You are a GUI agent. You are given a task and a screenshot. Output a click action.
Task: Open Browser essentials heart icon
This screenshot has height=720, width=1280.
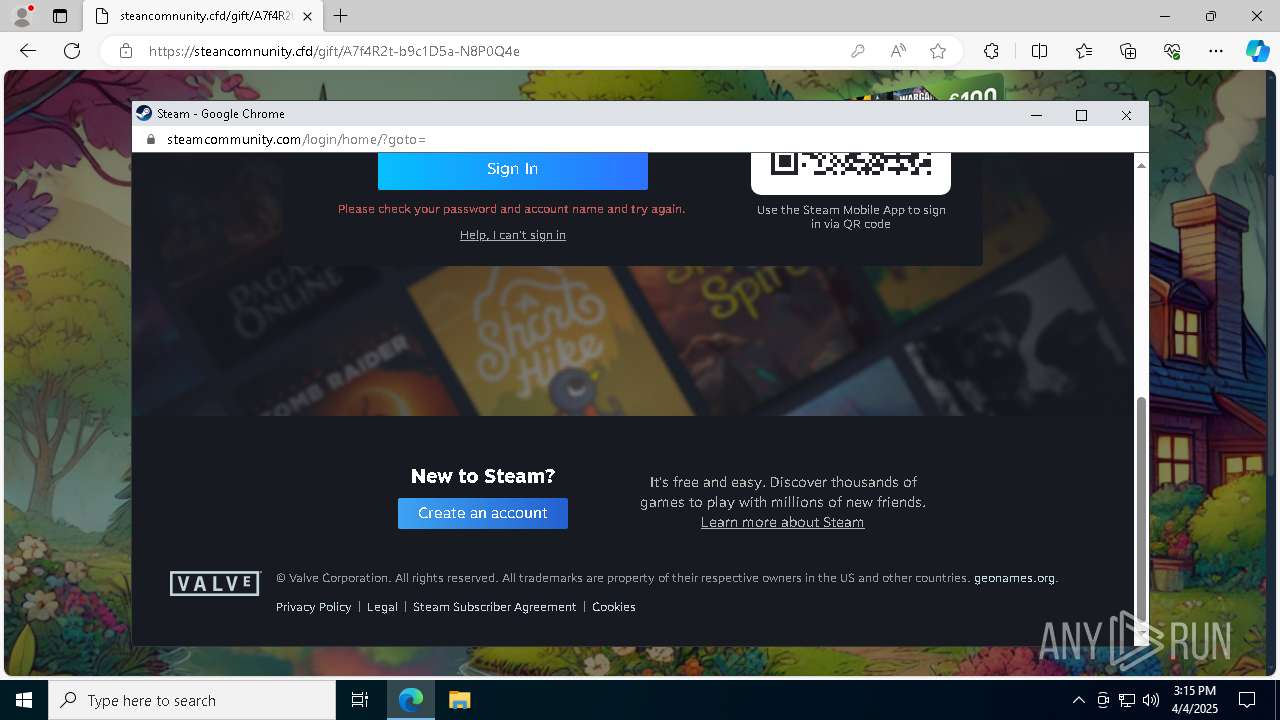click(1172, 51)
